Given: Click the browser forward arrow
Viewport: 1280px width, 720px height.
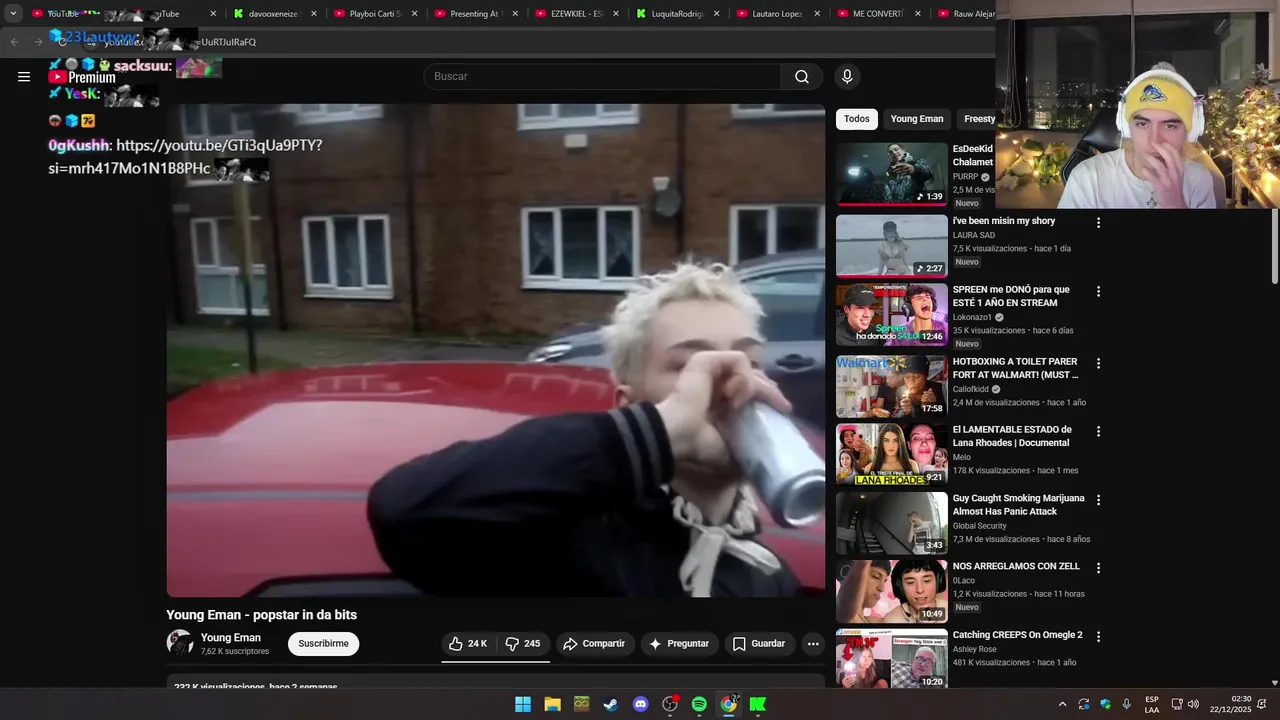Looking at the screenshot, I should coord(38,42).
